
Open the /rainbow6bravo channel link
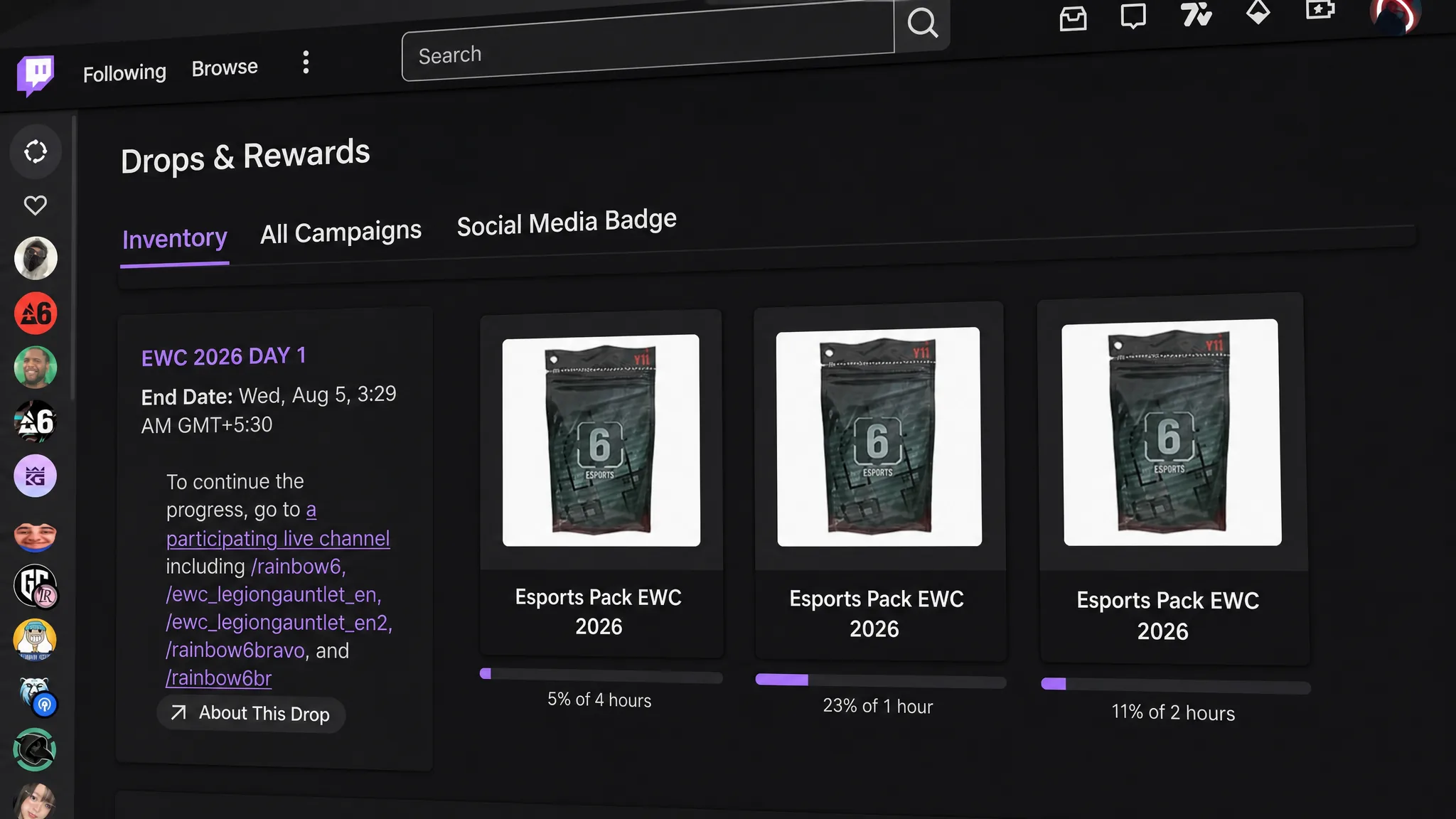pyautogui.click(x=235, y=651)
